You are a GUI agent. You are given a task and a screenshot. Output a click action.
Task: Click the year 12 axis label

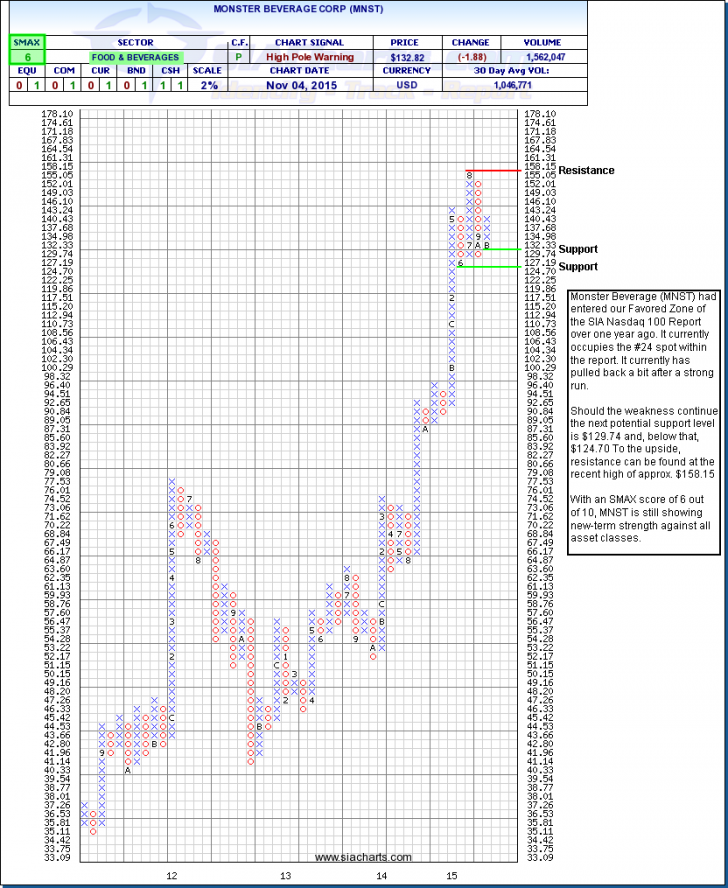172,876
